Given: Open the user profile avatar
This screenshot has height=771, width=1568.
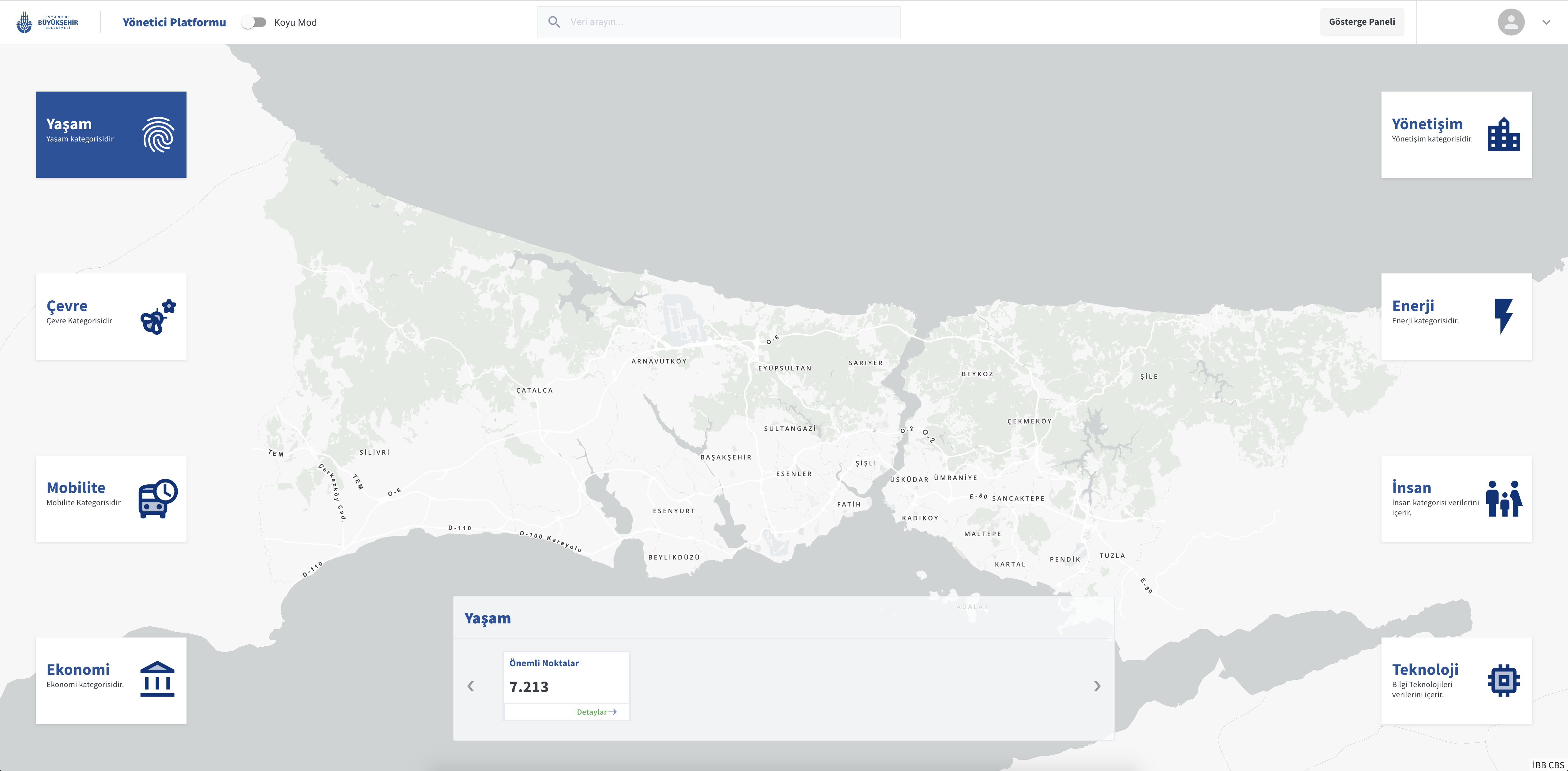Looking at the screenshot, I should tap(1511, 22).
